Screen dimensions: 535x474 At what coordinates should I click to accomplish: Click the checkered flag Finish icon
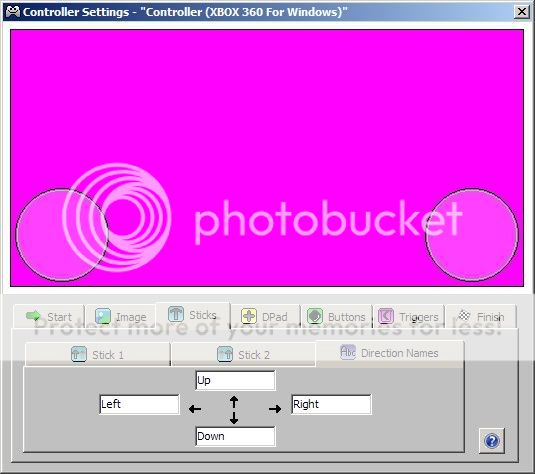pos(464,315)
